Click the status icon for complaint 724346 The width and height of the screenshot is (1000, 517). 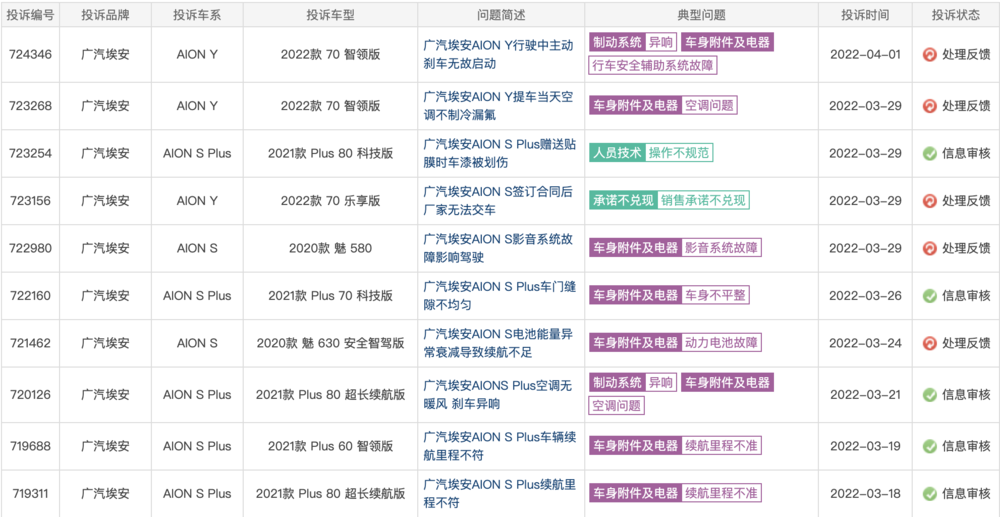pyautogui.click(x=930, y=55)
